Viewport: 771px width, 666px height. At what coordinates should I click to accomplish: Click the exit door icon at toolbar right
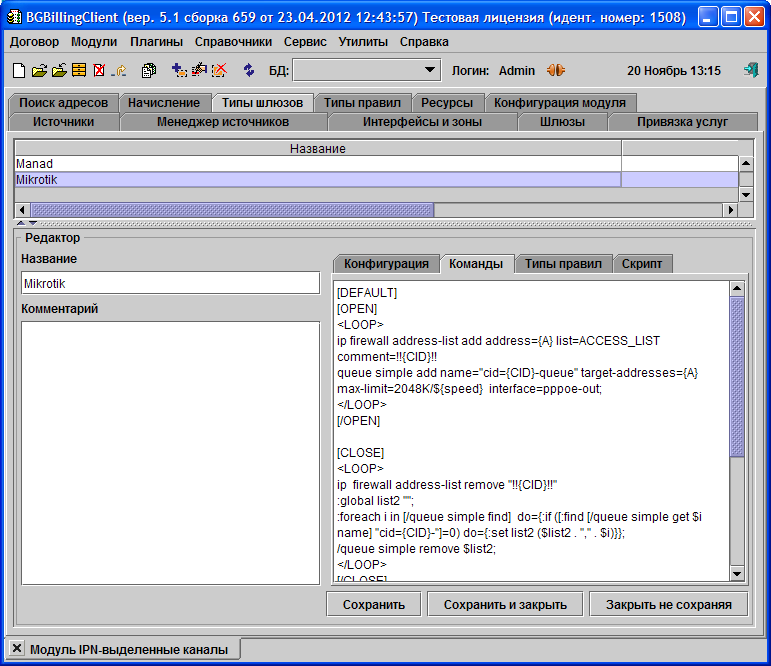point(751,70)
